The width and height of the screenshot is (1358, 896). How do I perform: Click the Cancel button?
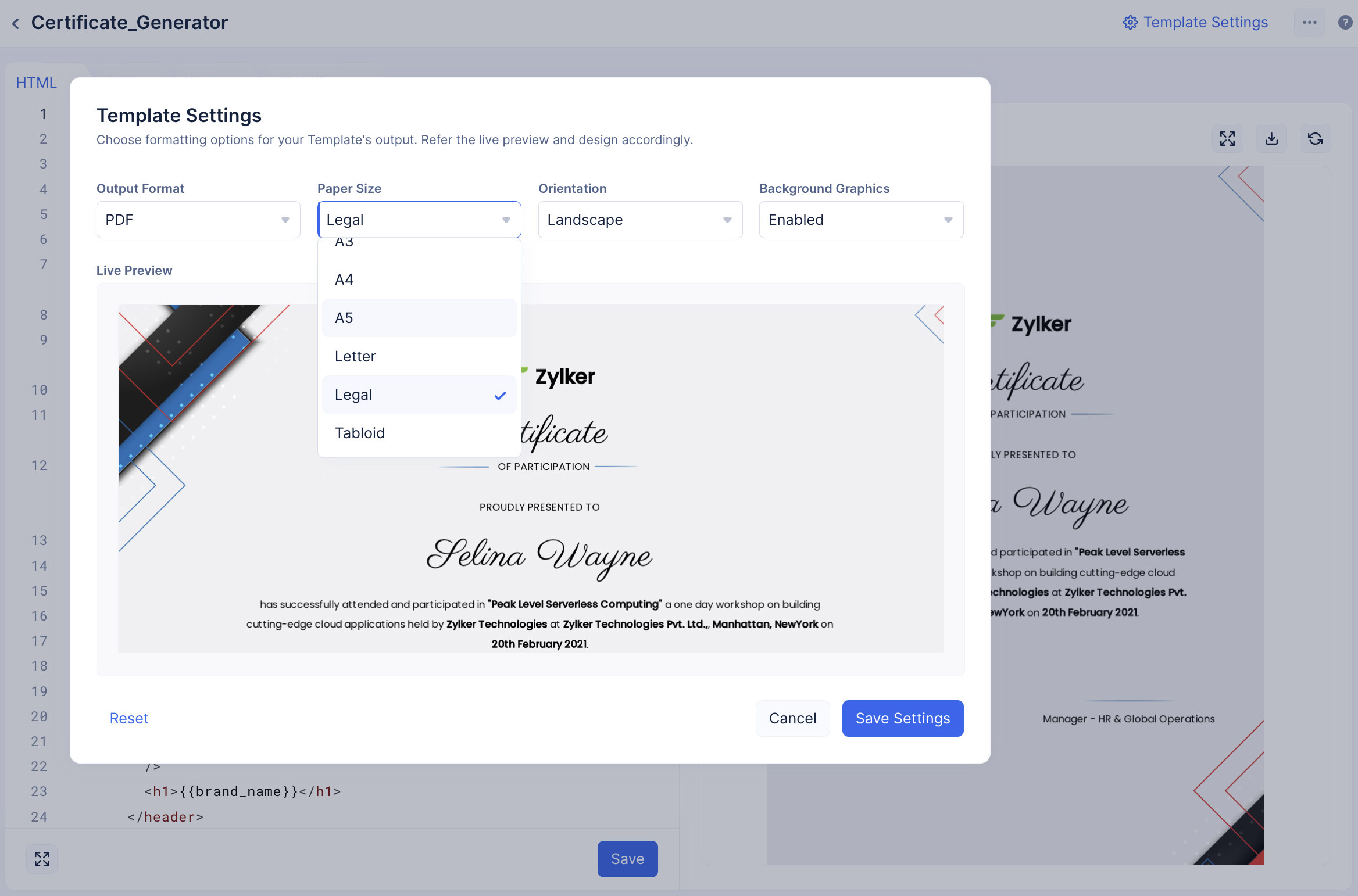[792, 718]
